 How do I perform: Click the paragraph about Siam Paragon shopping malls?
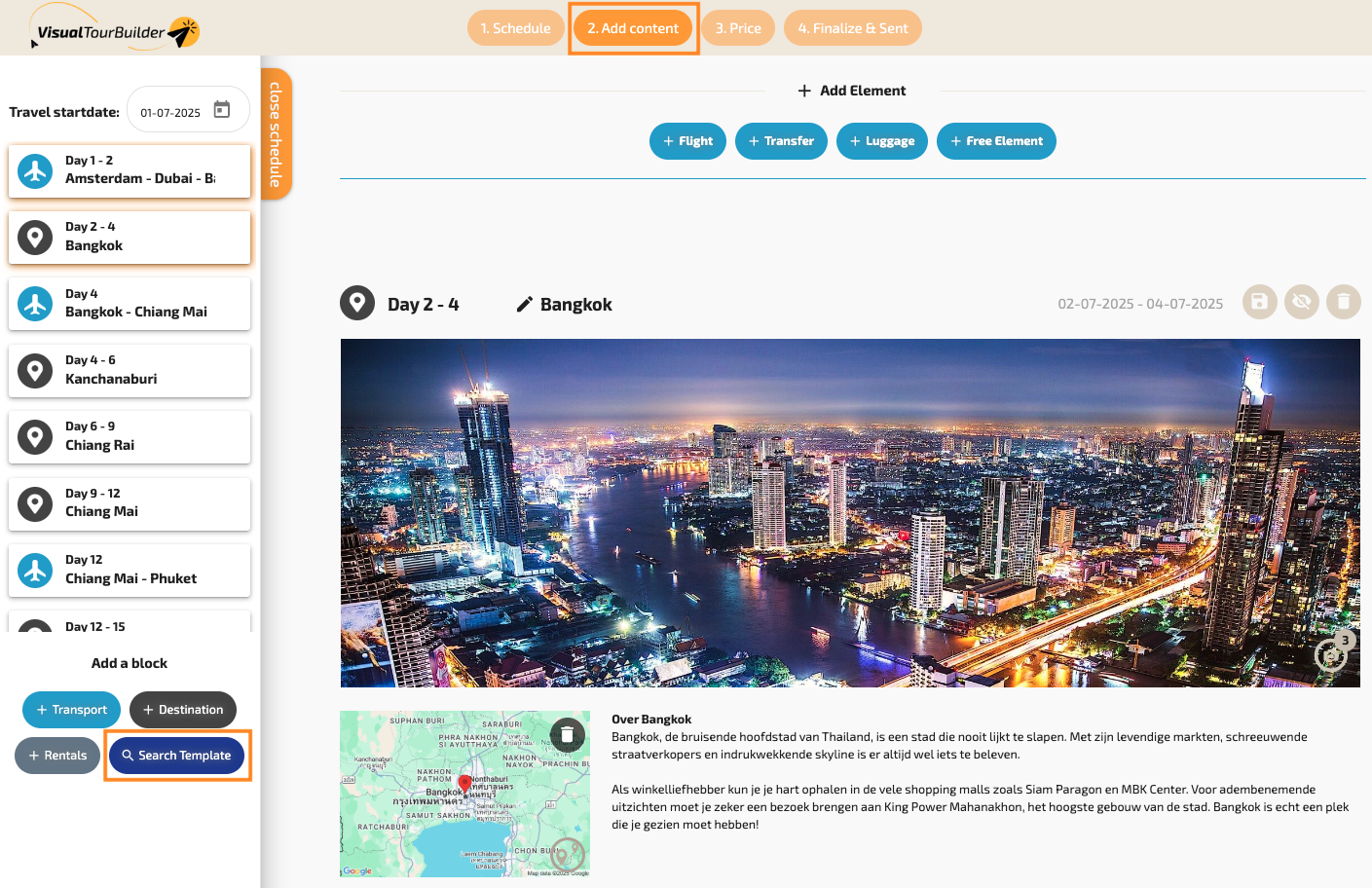(x=981, y=807)
